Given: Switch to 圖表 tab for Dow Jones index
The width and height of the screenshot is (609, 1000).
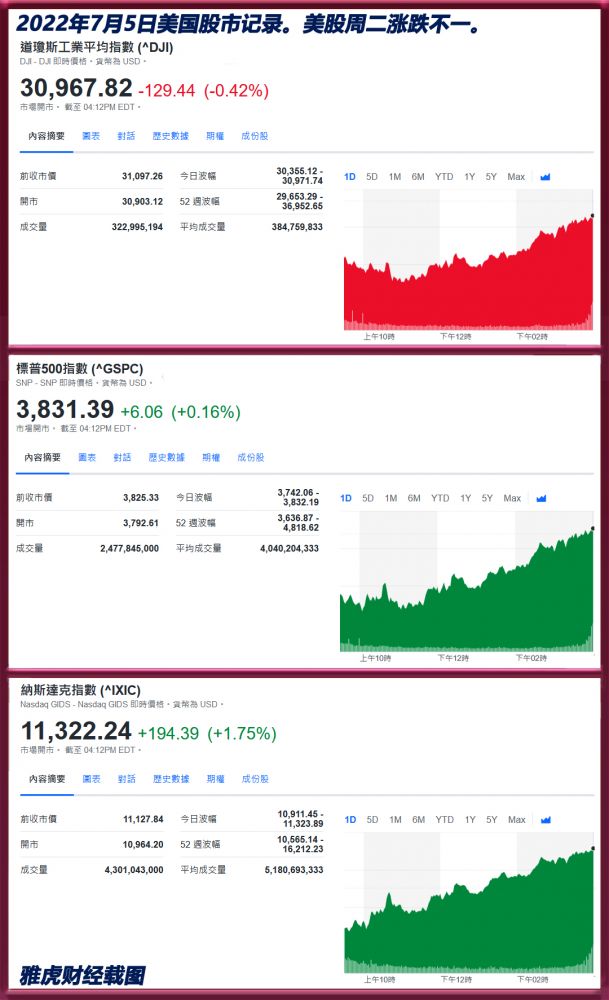Looking at the screenshot, I should click(91, 136).
